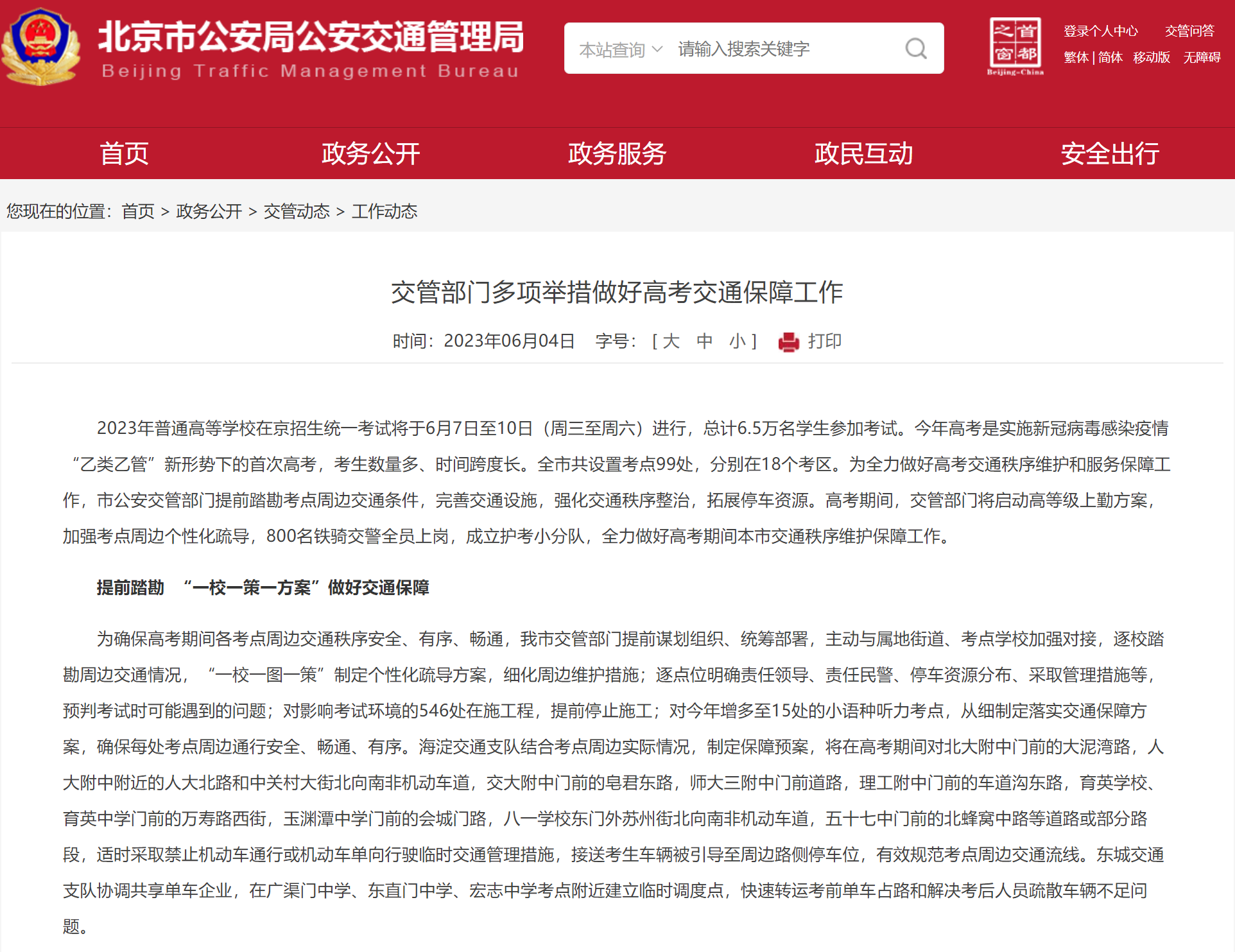Click the magnifier search icon
1235x952 pixels.
pos(916,49)
